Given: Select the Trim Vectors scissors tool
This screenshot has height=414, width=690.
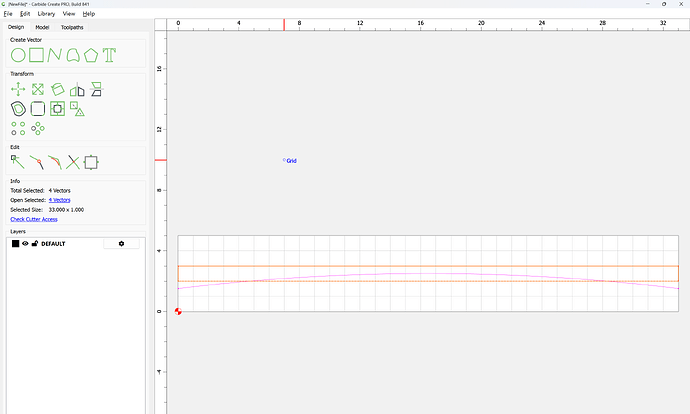Looking at the screenshot, I should coord(73,162).
